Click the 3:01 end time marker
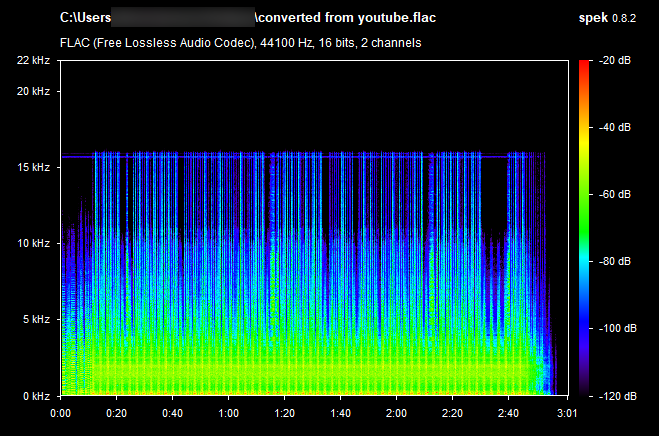659x436 pixels. pyautogui.click(x=567, y=412)
